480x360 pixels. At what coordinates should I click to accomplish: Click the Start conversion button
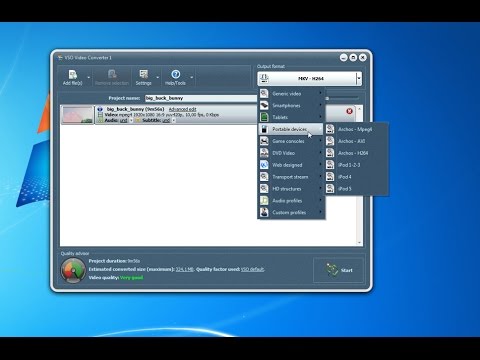pyautogui.click(x=338, y=270)
